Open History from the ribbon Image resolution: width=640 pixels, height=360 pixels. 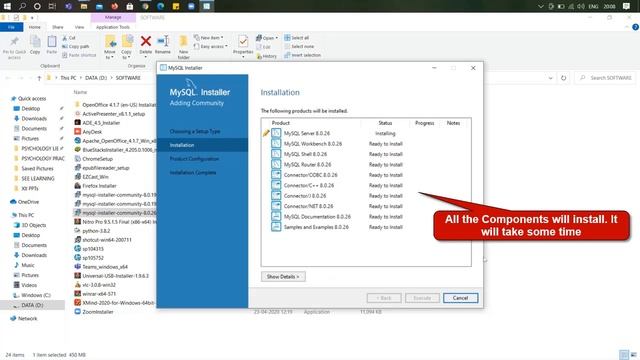[267, 56]
